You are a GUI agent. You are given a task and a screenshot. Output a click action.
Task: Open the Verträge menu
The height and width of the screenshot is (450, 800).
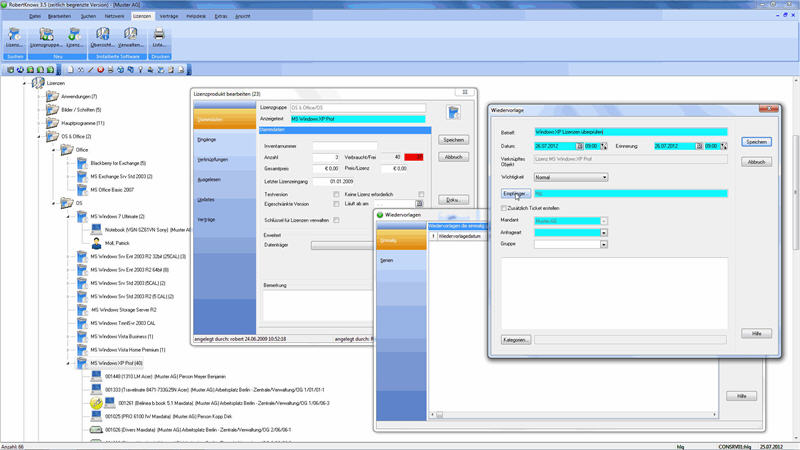(x=169, y=17)
